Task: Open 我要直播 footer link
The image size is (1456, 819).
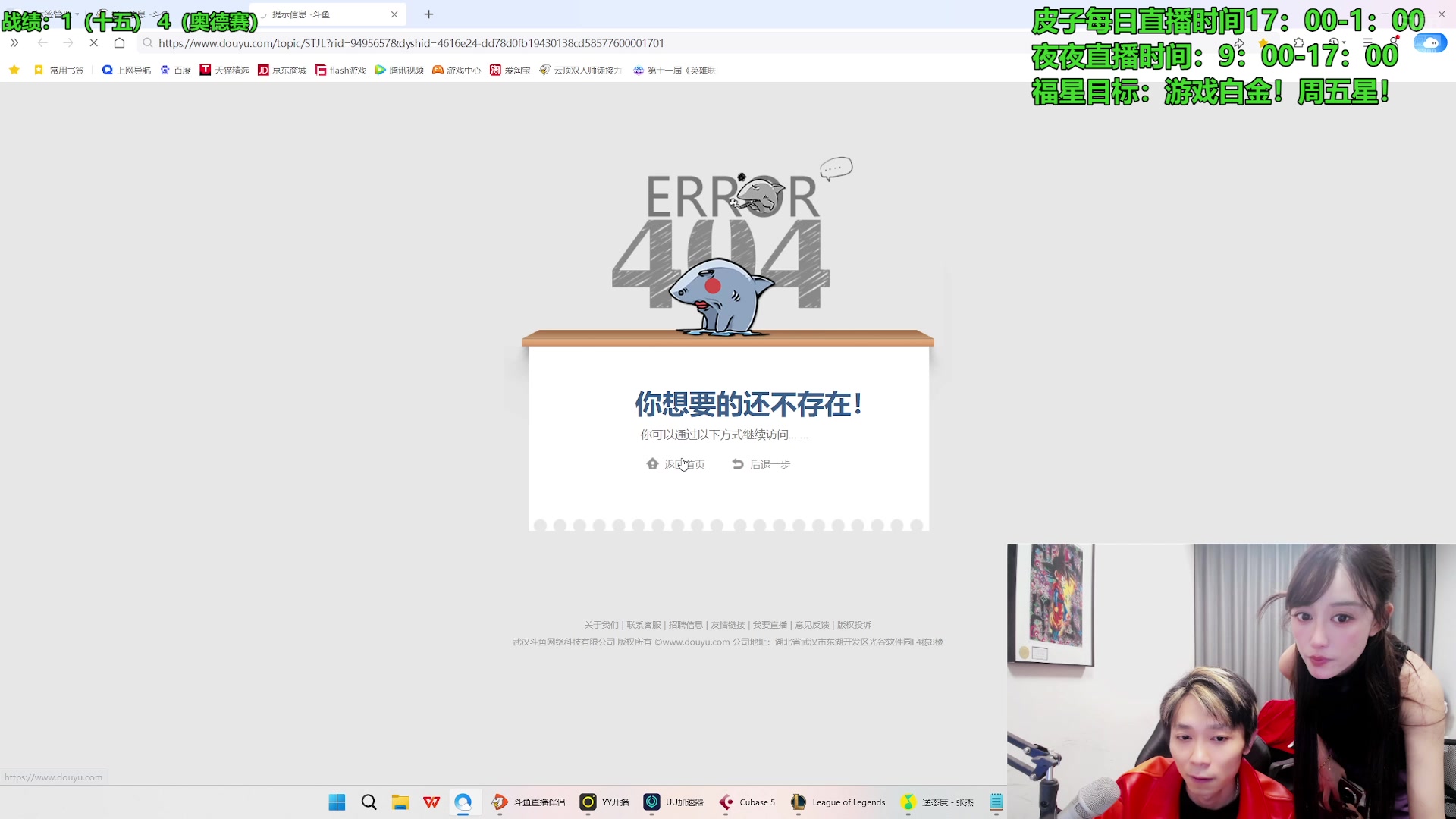Action: pos(770,625)
